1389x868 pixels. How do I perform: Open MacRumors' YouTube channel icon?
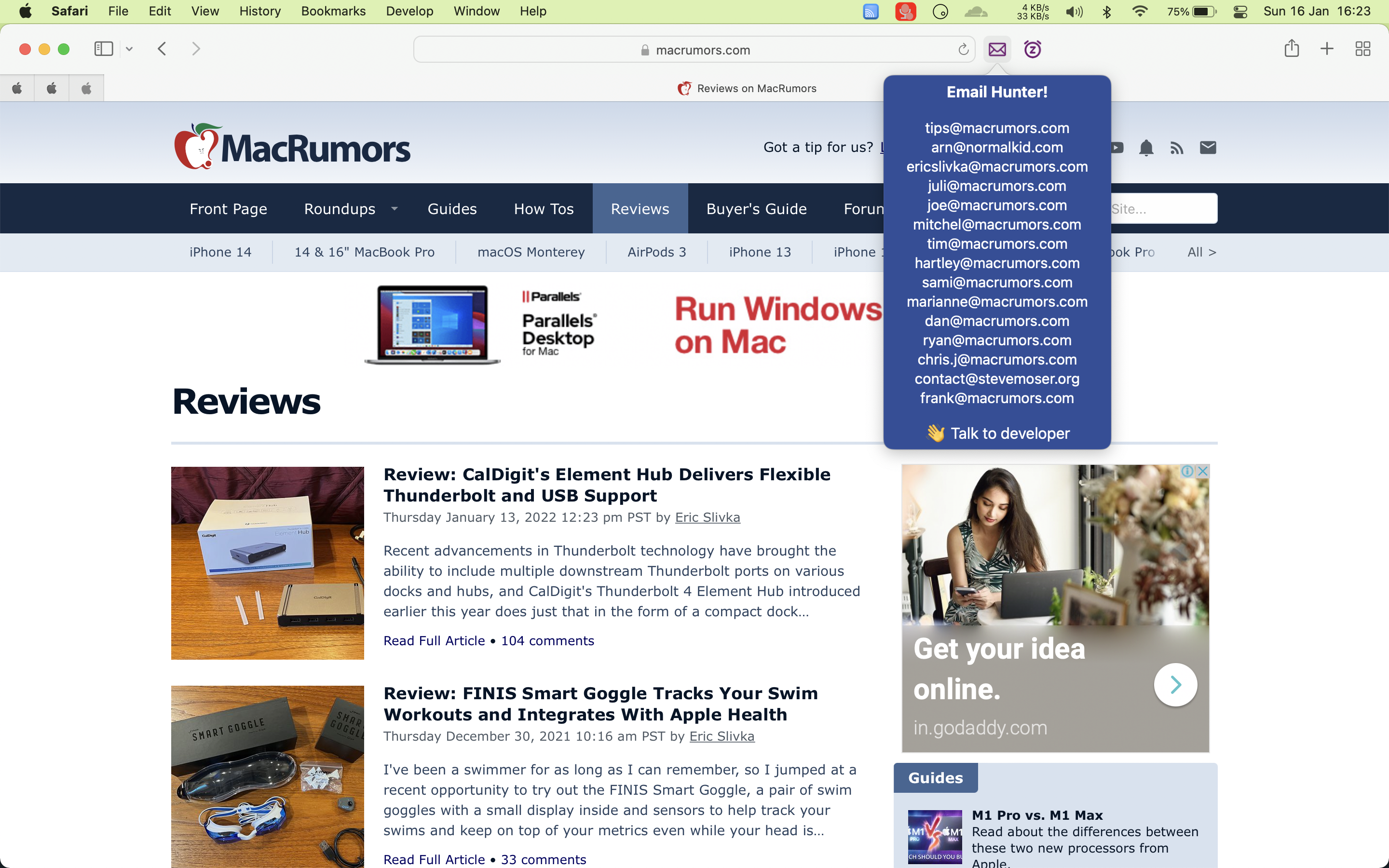[1116, 148]
